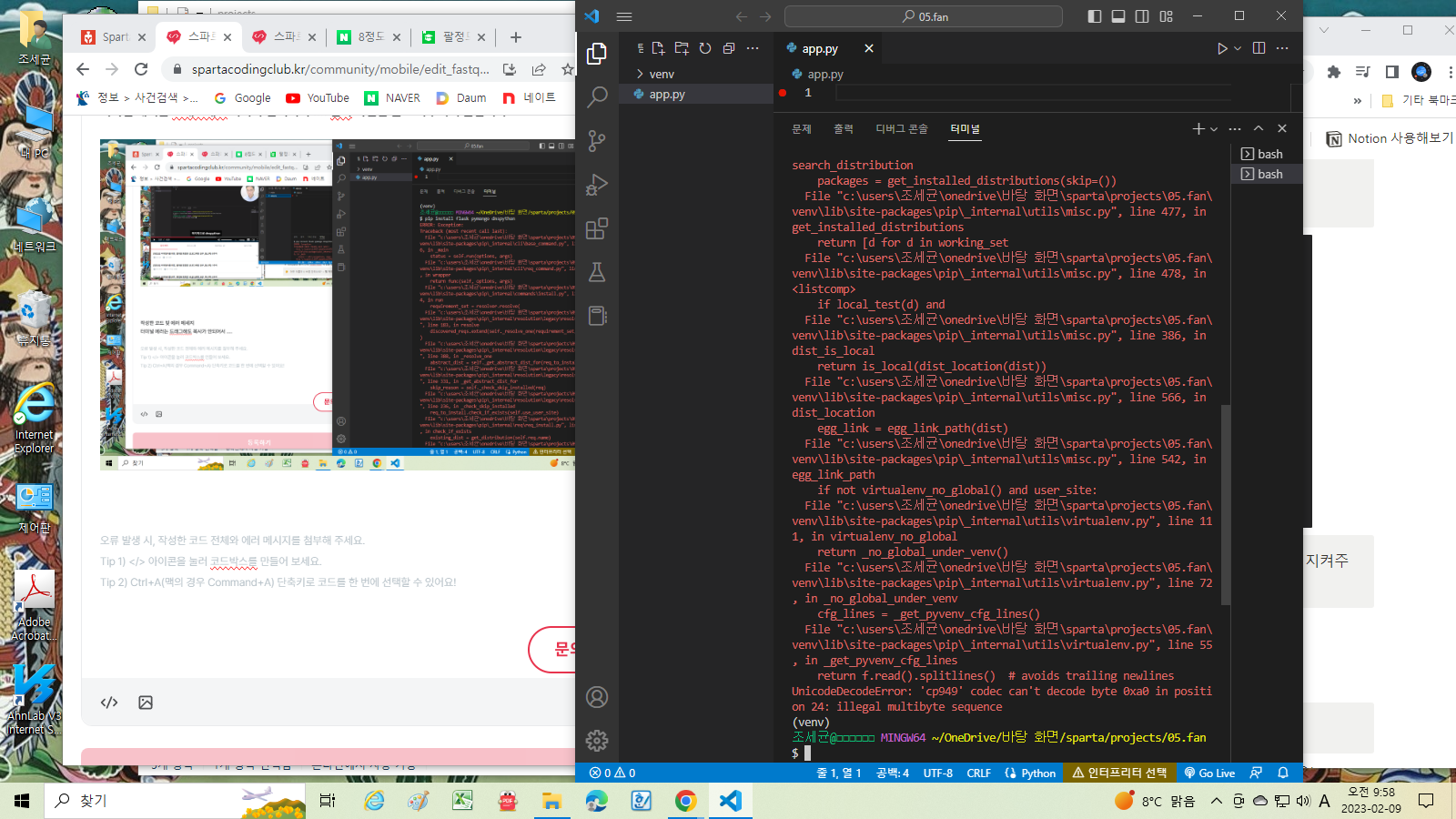Open the Manage gear in VS Code
Viewport: 1456px width, 819px height.
pos(597,741)
